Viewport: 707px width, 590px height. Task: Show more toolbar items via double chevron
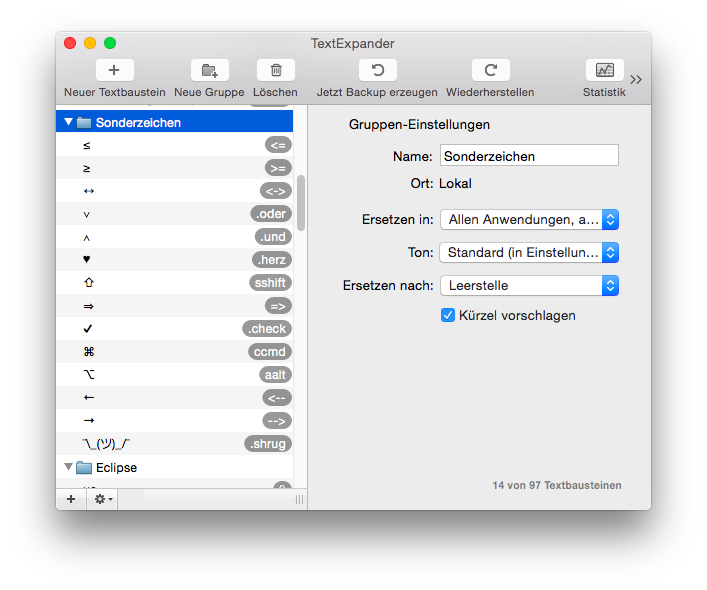tap(636, 80)
